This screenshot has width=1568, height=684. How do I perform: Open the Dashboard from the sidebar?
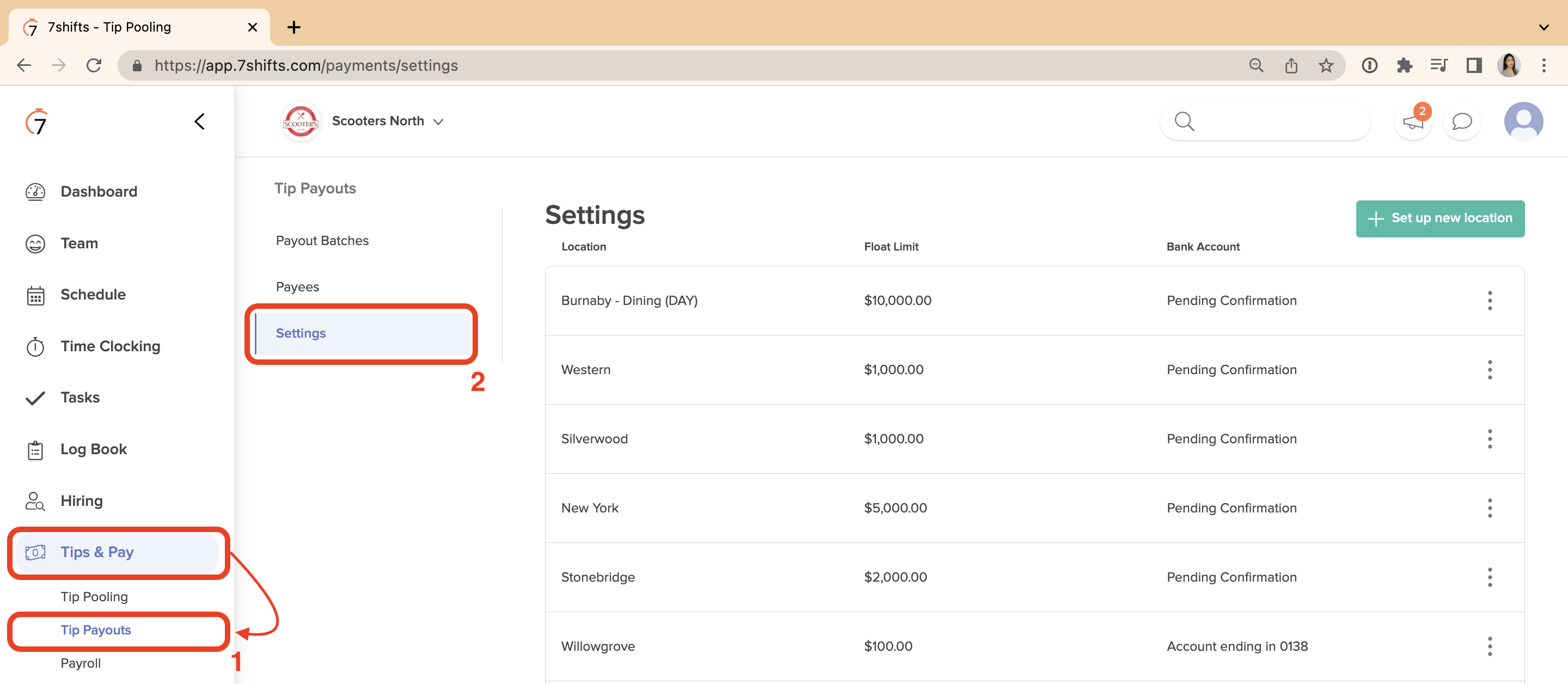tap(98, 191)
